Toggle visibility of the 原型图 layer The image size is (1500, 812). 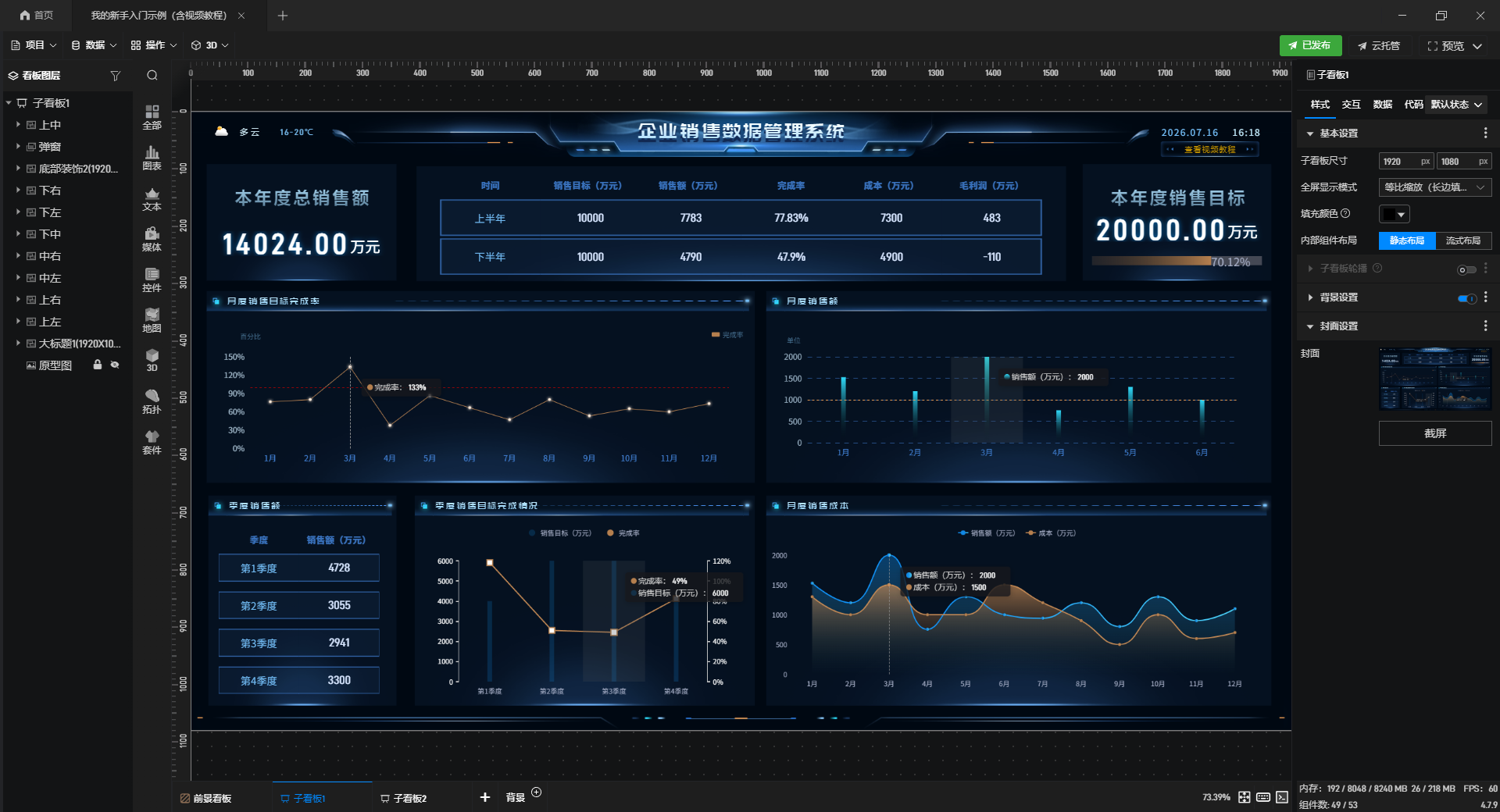[x=115, y=365]
